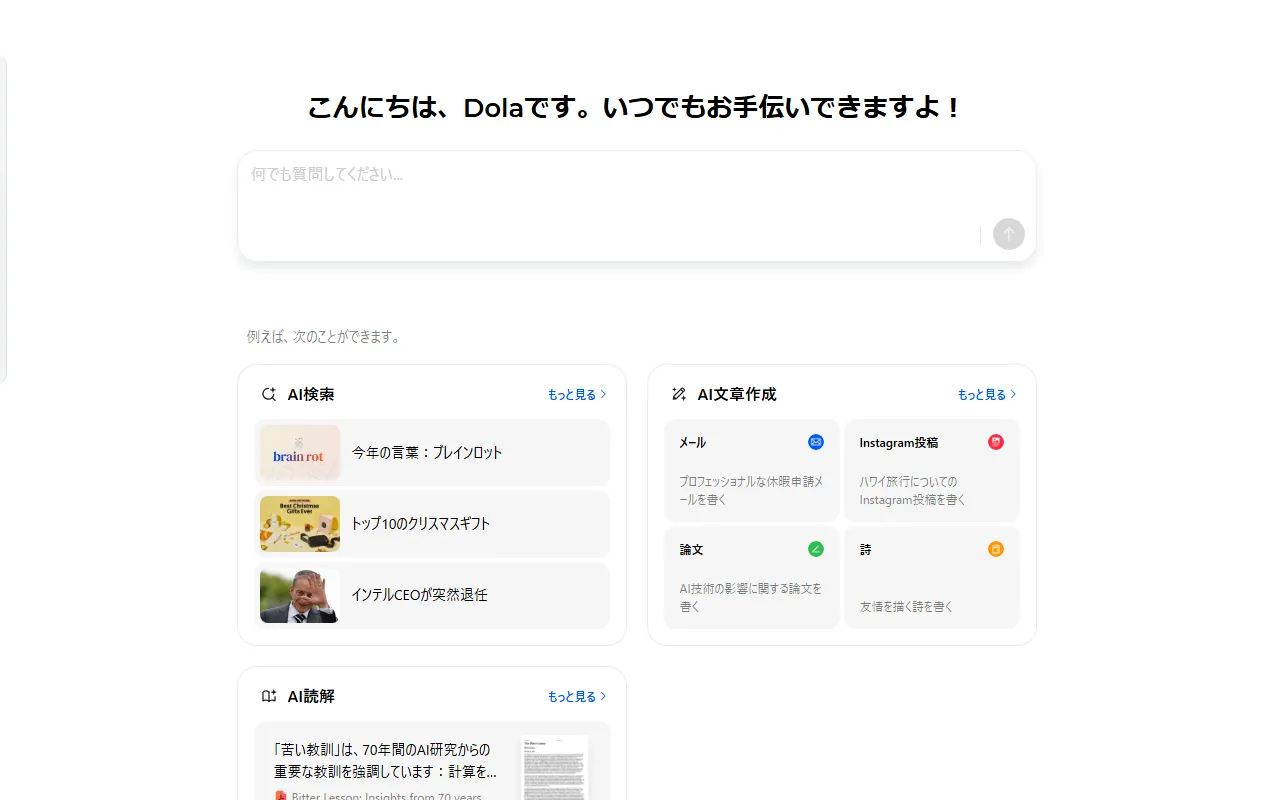Click the red Instagram icon on Instagram投稿 card
The width and height of the screenshot is (1280, 800).
[x=995, y=441]
